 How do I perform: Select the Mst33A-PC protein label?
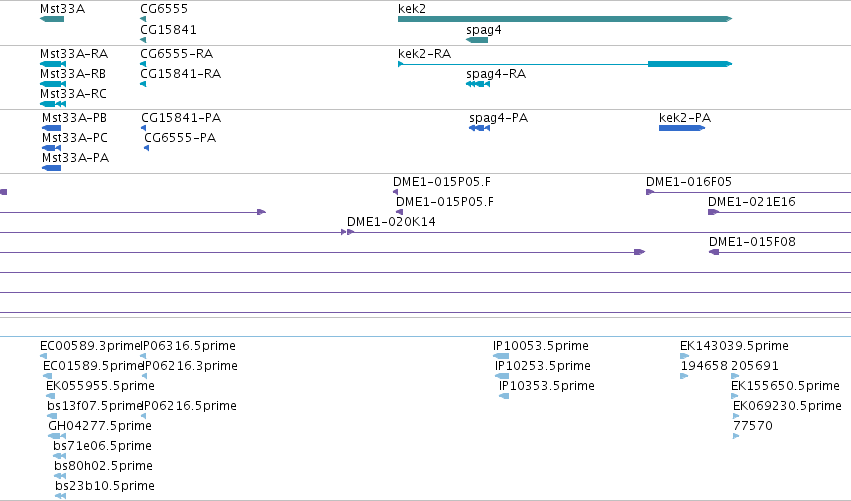pos(75,138)
